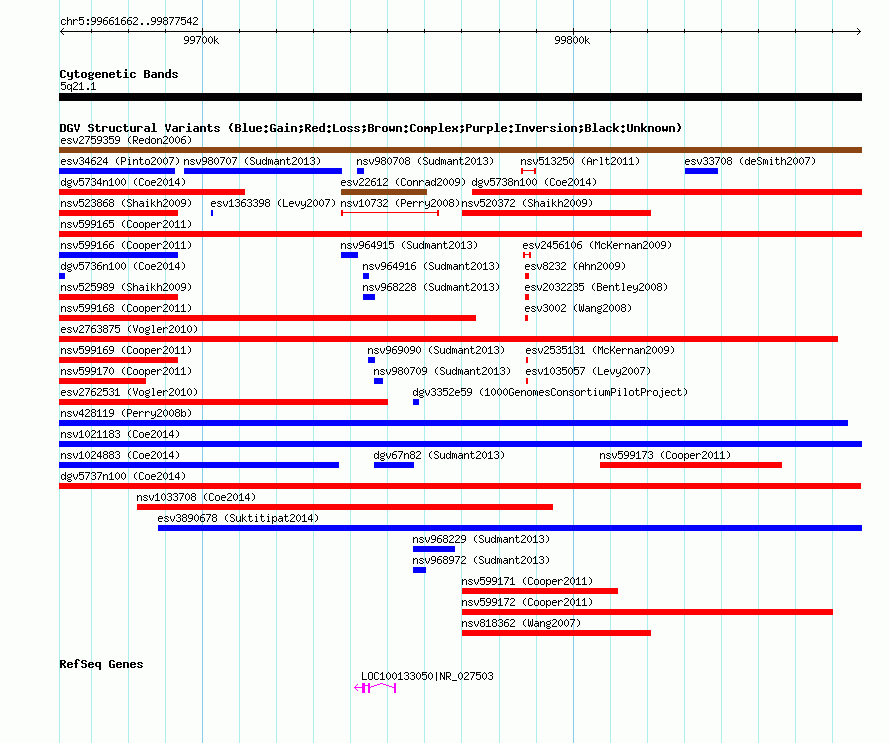Select the esv34624 (Pinto2007) variant label

pyautogui.click(x=120, y=161)
